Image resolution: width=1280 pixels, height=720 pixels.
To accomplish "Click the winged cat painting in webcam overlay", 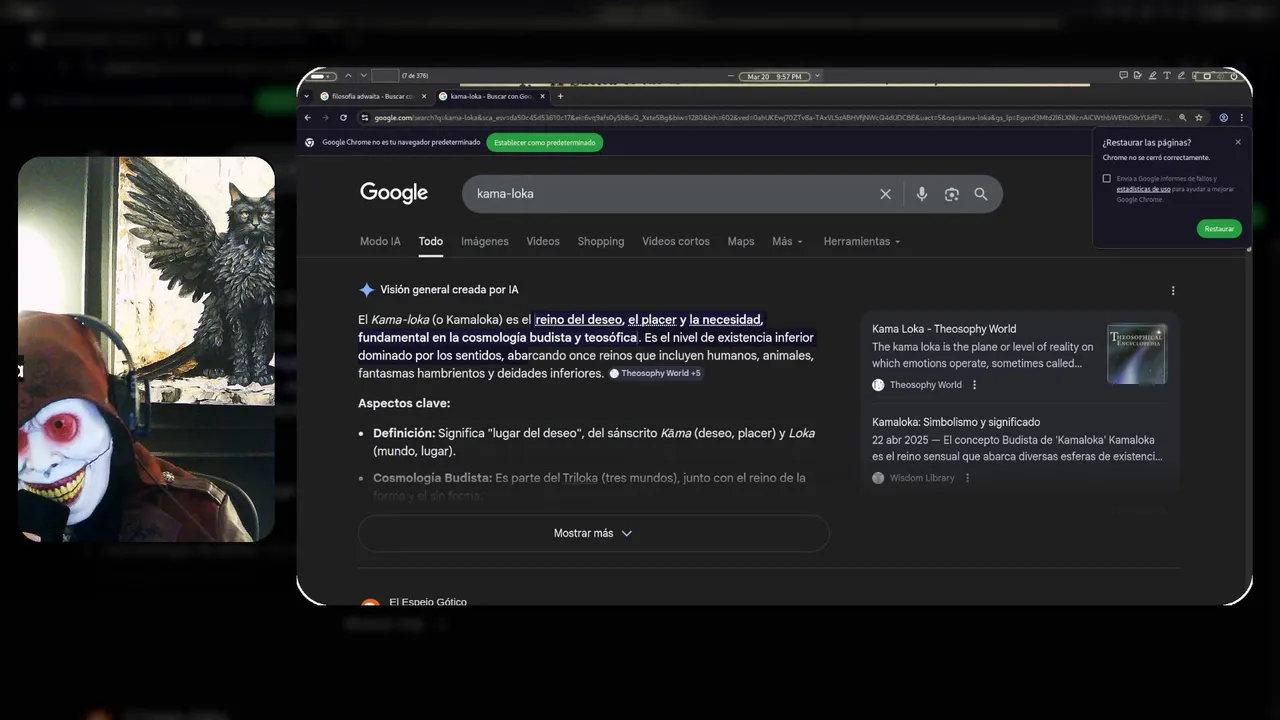I will (x=197, y=280).
